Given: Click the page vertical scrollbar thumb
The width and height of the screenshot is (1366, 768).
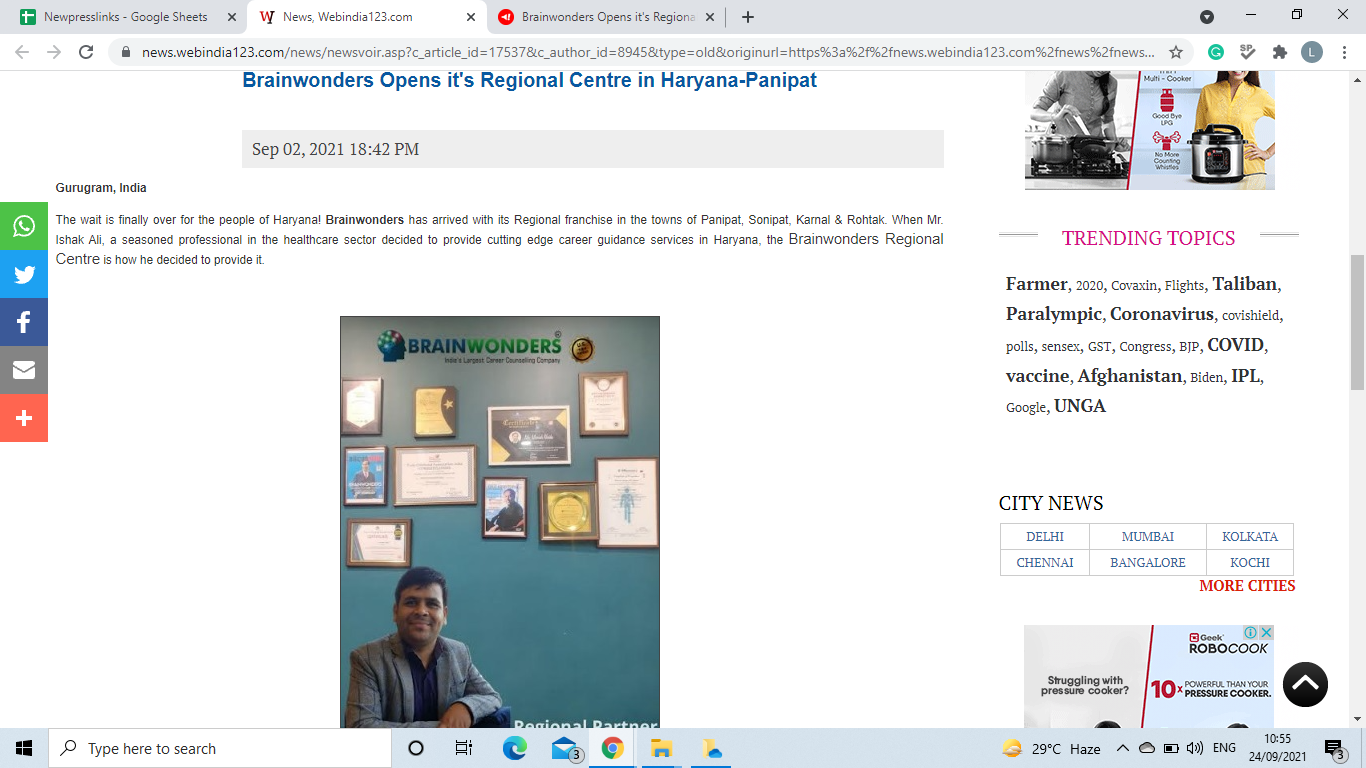Looking at the screenshot, I should 1357,322.
